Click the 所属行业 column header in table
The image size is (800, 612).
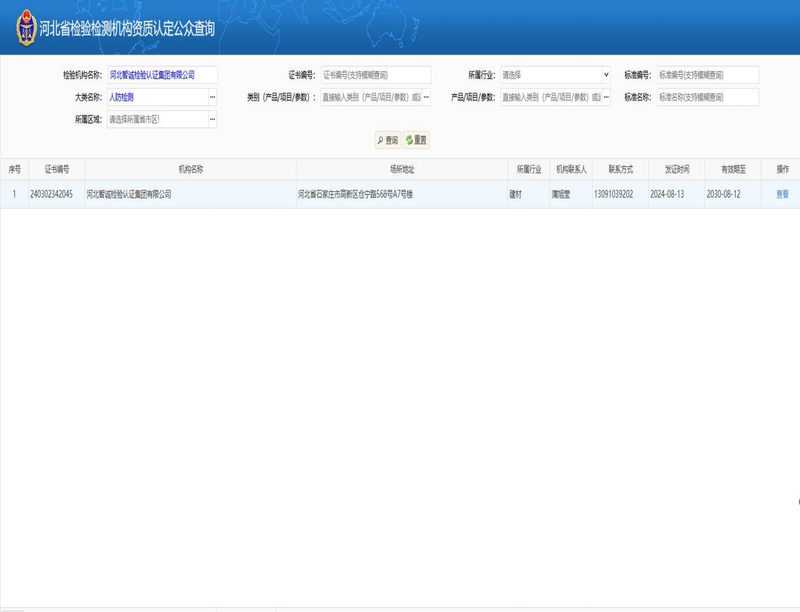pos(529,169)
